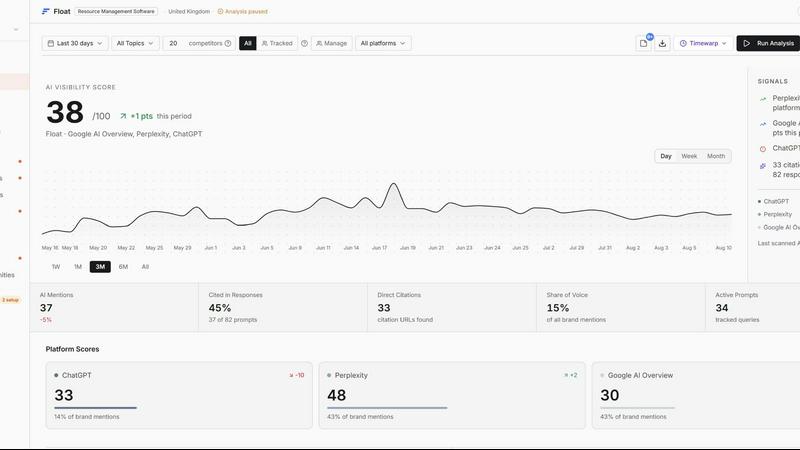
Task: Click the Direct Citations 33 tile
Action: 452,308
